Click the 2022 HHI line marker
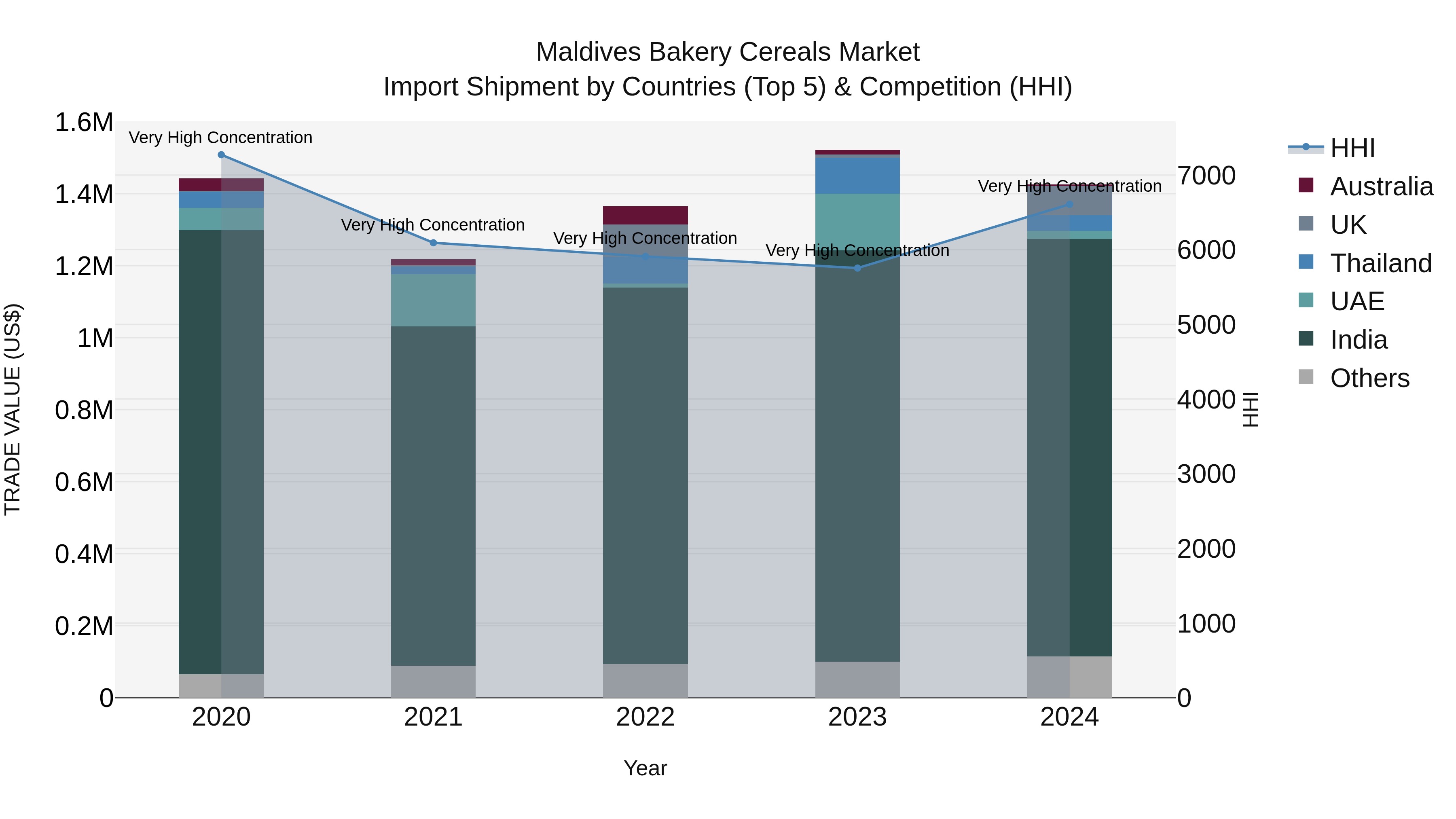1456x819 pixels. point(645,256)
